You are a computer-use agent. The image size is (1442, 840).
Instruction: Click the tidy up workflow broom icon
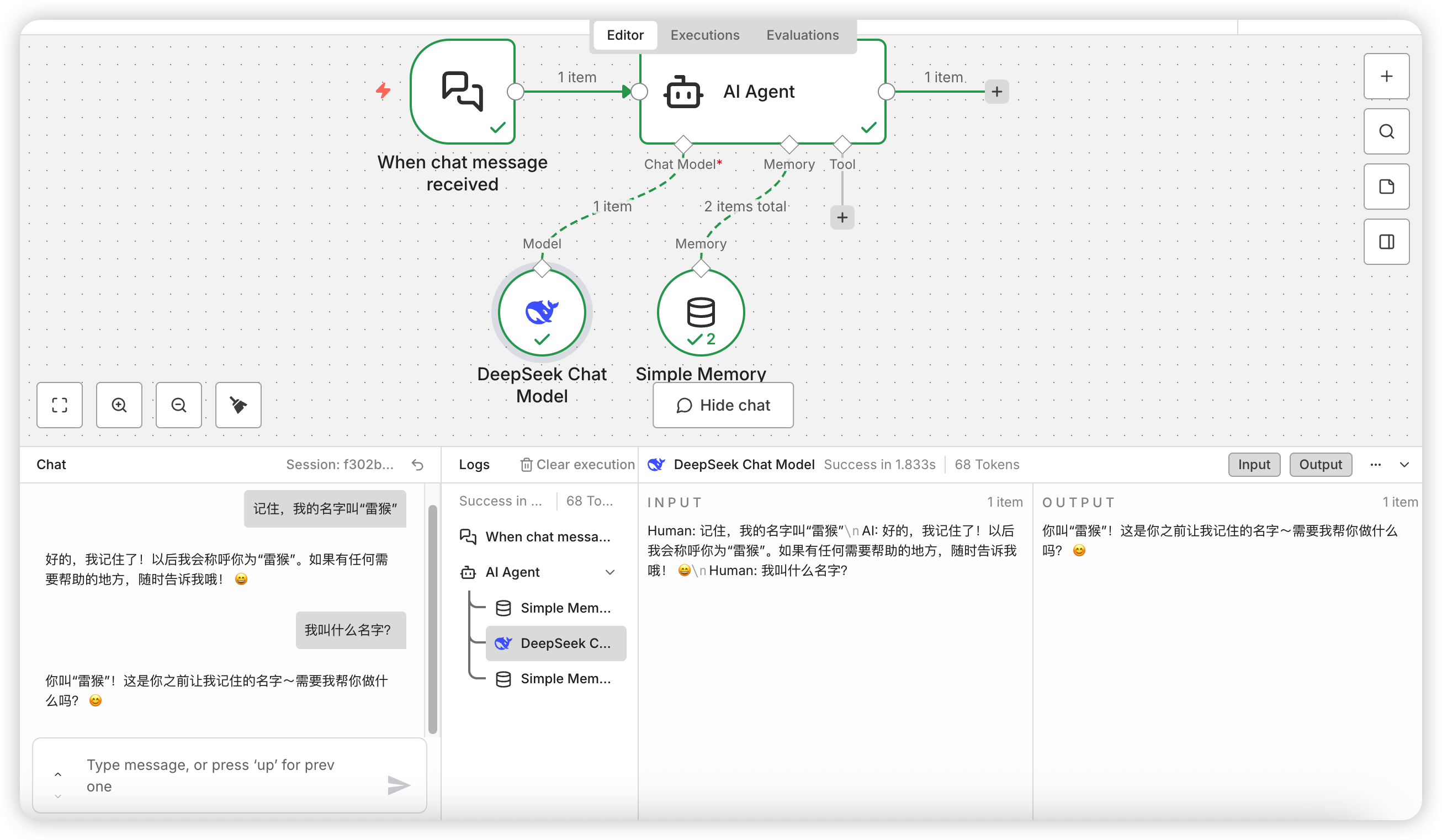(x=238, y=405)
